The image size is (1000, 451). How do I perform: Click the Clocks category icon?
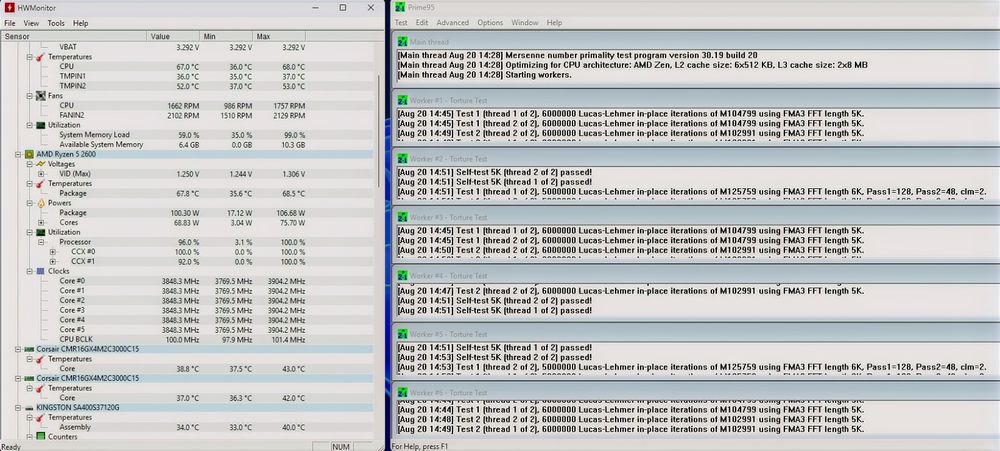point(40,271)
